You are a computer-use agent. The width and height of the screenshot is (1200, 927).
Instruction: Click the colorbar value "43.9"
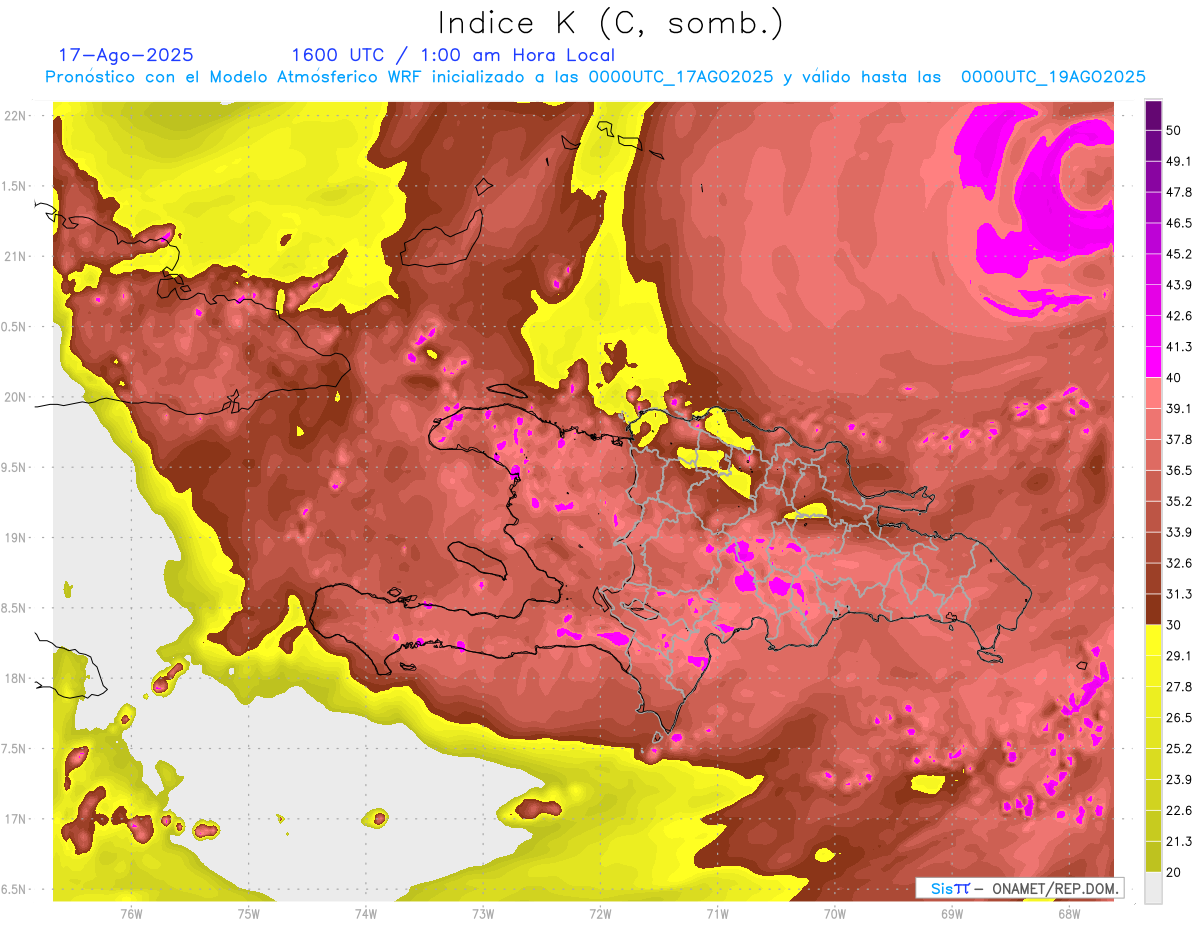(x=1179, y=285)
